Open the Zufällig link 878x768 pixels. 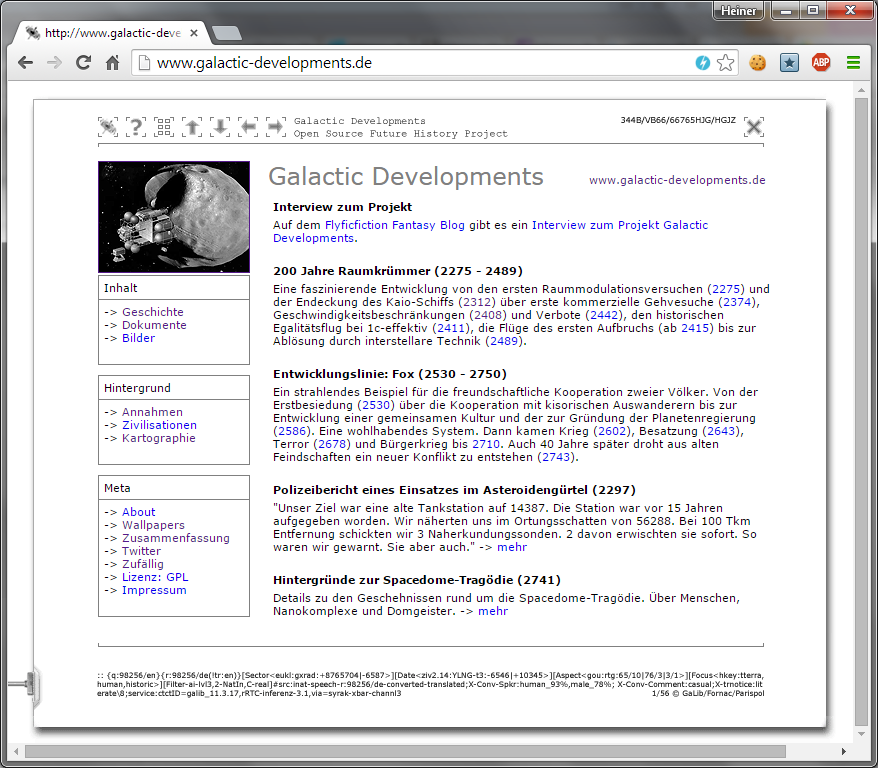(143, 564)
